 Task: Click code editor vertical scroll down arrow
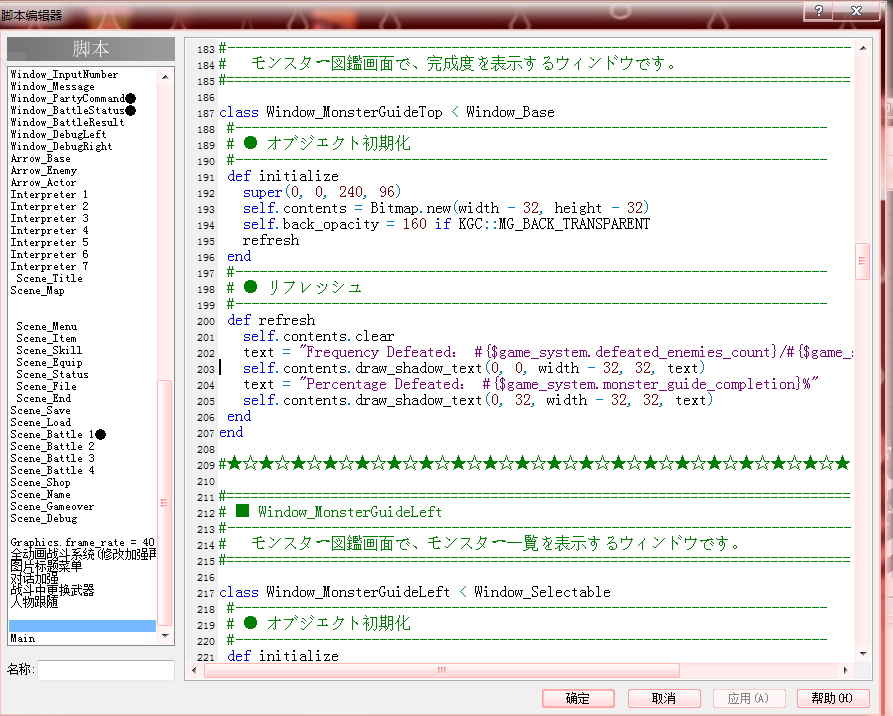coord(863,654)
